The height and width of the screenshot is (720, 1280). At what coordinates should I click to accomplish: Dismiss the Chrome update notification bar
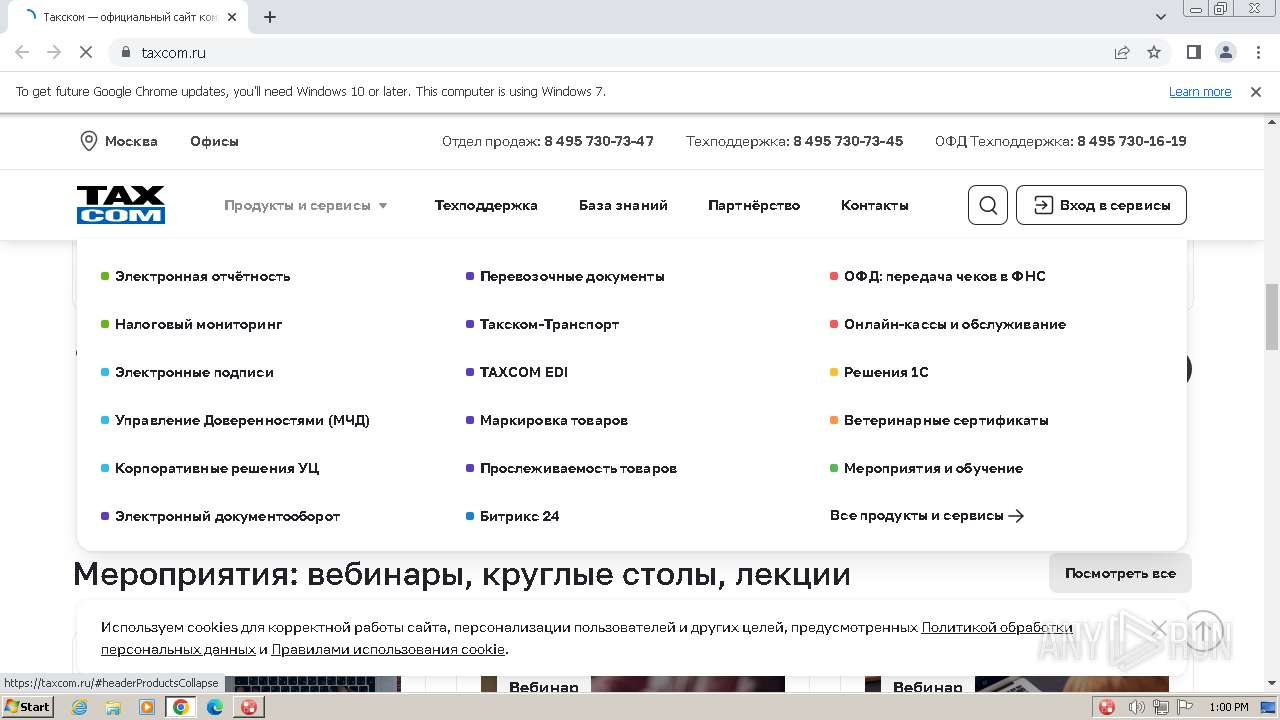pyautogui.click(x=1256, y=92)
